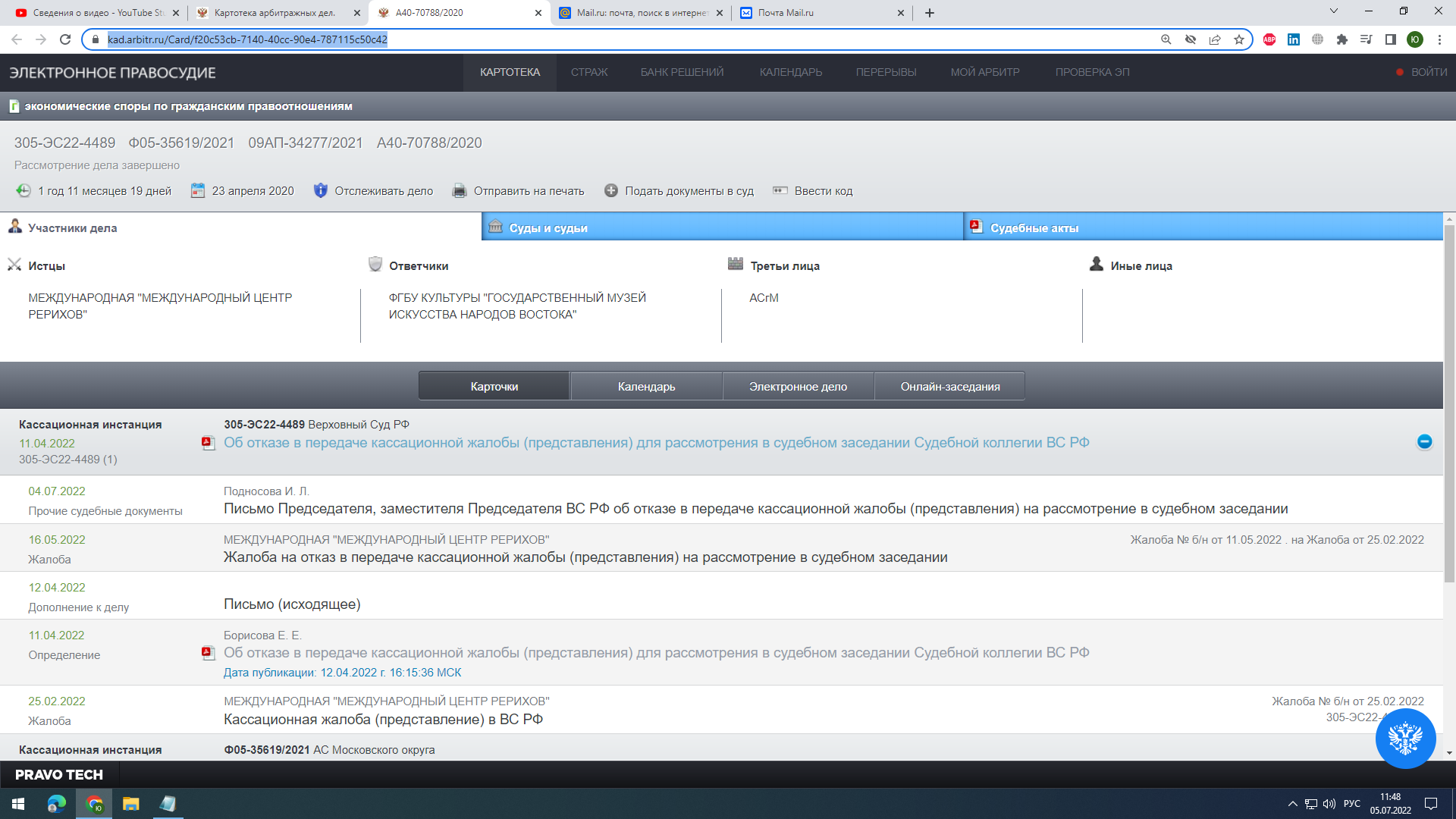Click the ВОЙТИ login link
Viewport: 1456px width, 819px height.
(1429, 72)
